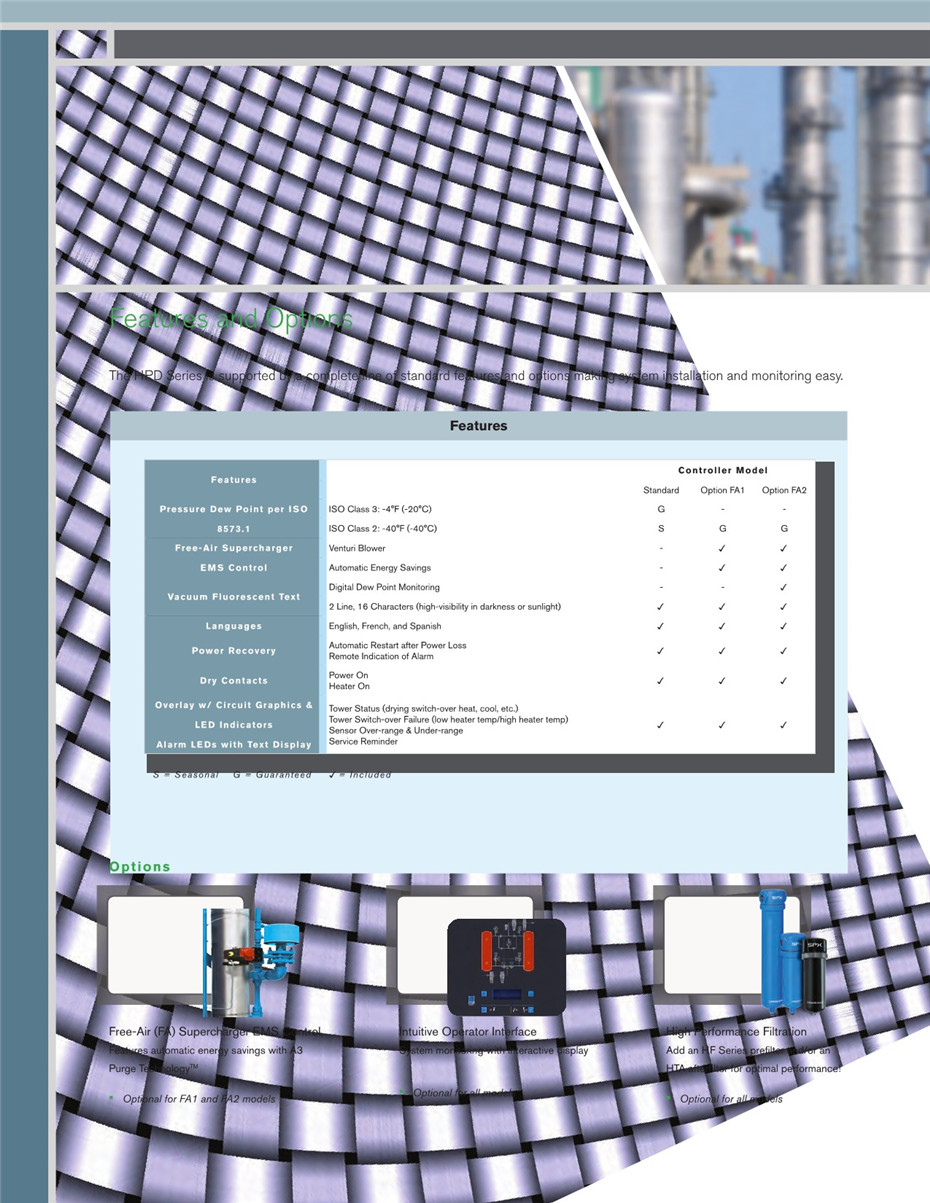Click 'Vacuum Fluorescent Text' row label

[234, 597]
